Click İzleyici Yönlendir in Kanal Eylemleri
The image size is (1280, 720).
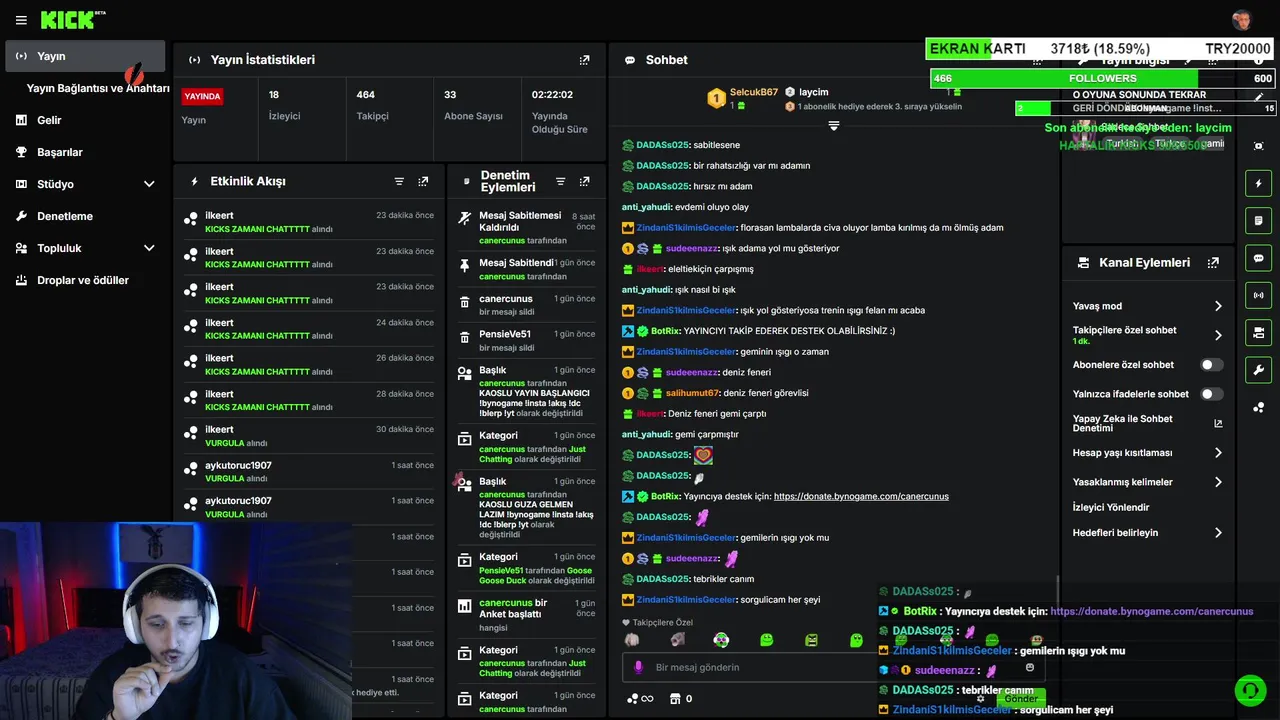click(x=1111, y=507)
